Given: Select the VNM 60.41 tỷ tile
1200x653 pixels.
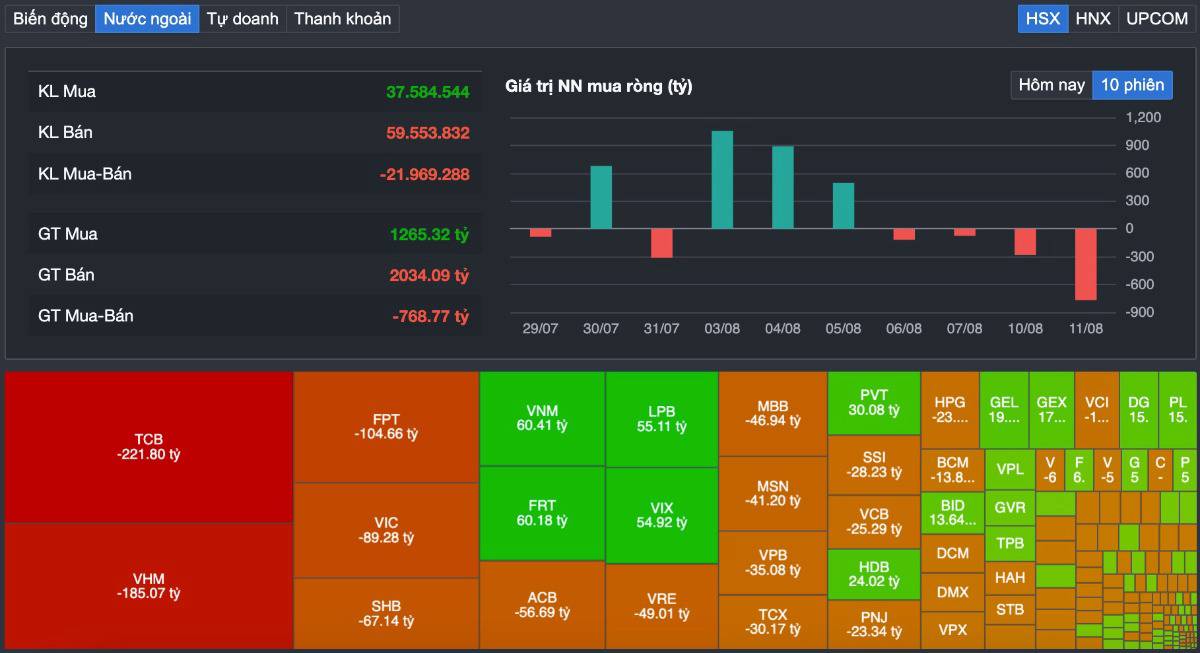Looking at the screenshot, I should (542, 419).
